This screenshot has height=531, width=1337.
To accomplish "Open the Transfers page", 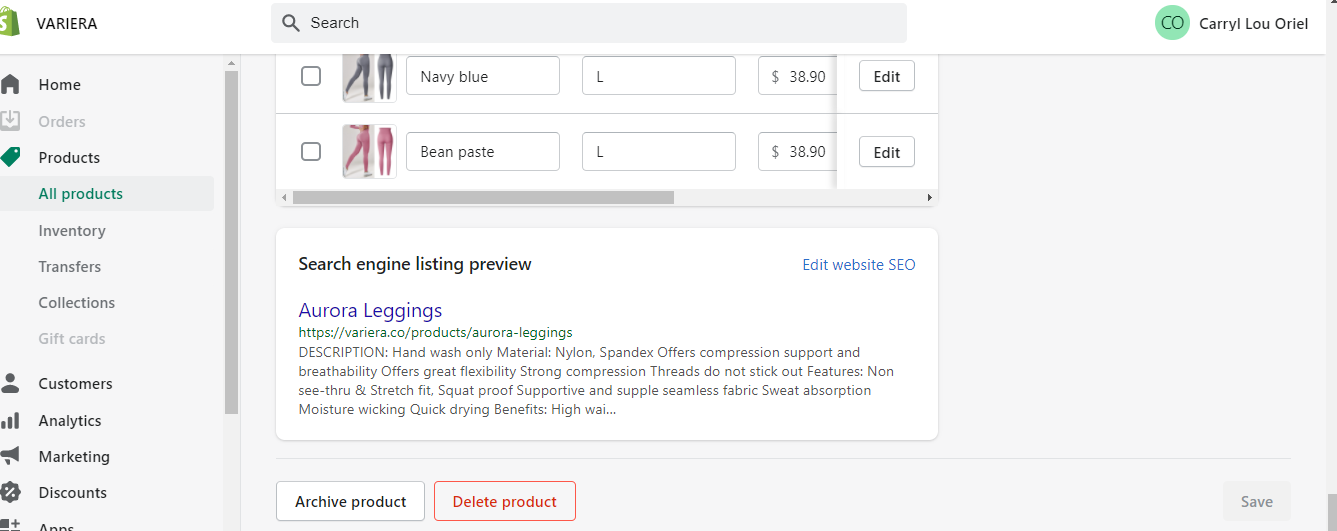I will (70, 266).
